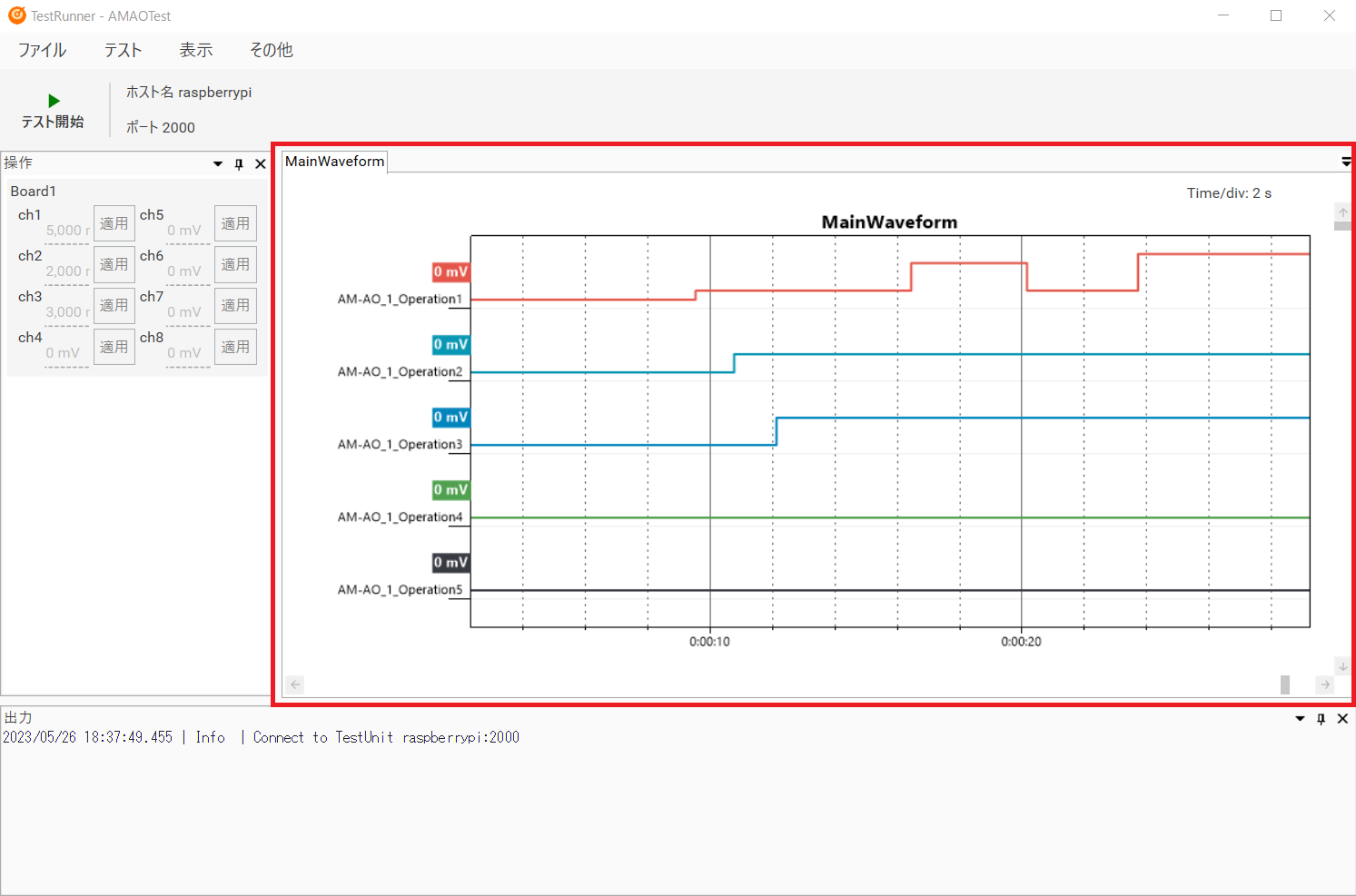The image size is (1356, 896).
Task: Click the waveform scroll left arrow
Action: tap(295, 684)
